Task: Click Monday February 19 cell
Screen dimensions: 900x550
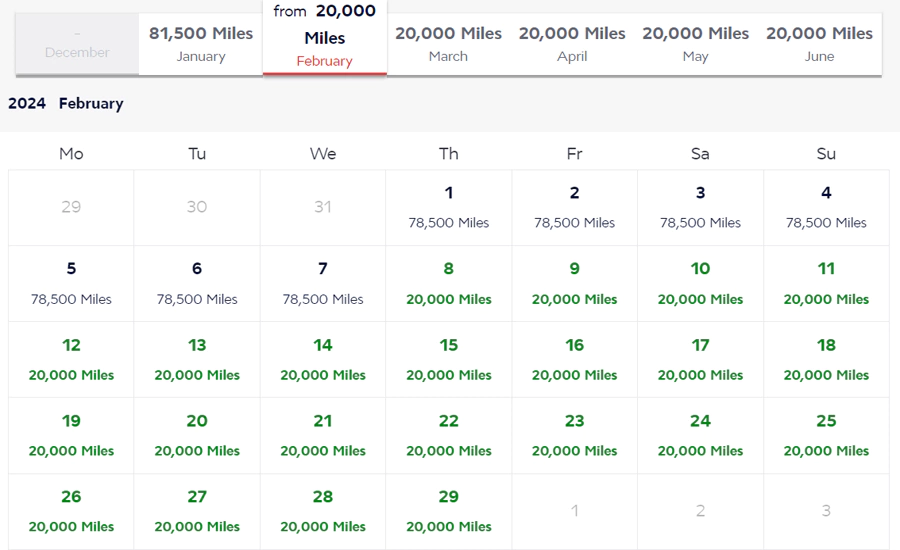Action: 71,435
